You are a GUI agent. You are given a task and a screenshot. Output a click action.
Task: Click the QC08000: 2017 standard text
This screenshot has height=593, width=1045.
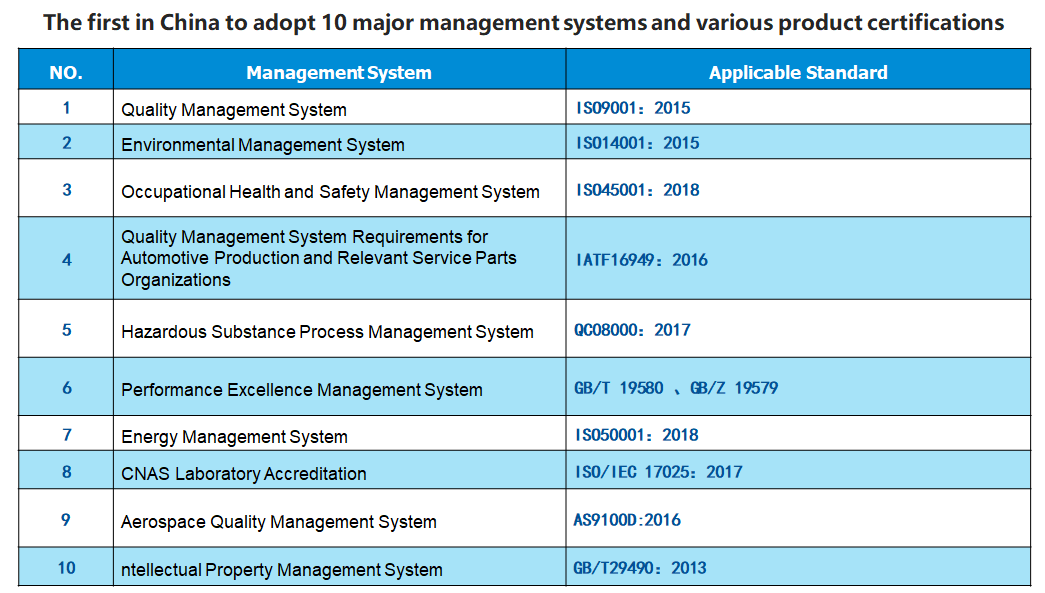click(632, 330)
